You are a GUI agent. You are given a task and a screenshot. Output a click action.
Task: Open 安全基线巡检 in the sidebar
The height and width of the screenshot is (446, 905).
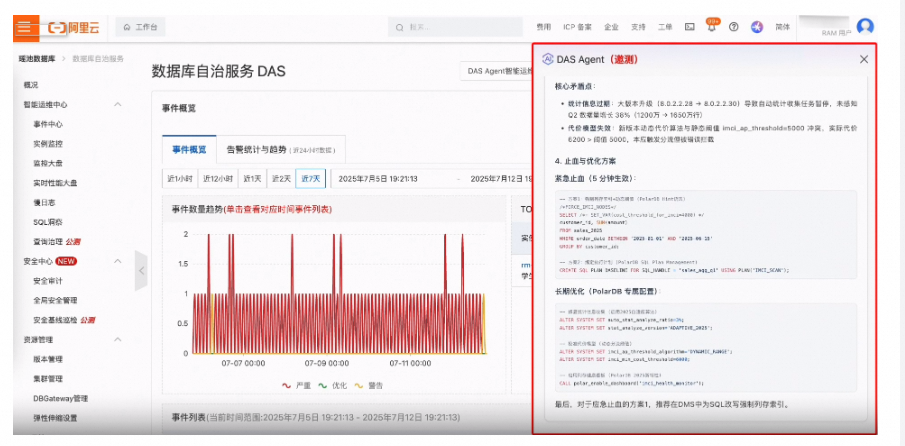click(x=55, y=320)
